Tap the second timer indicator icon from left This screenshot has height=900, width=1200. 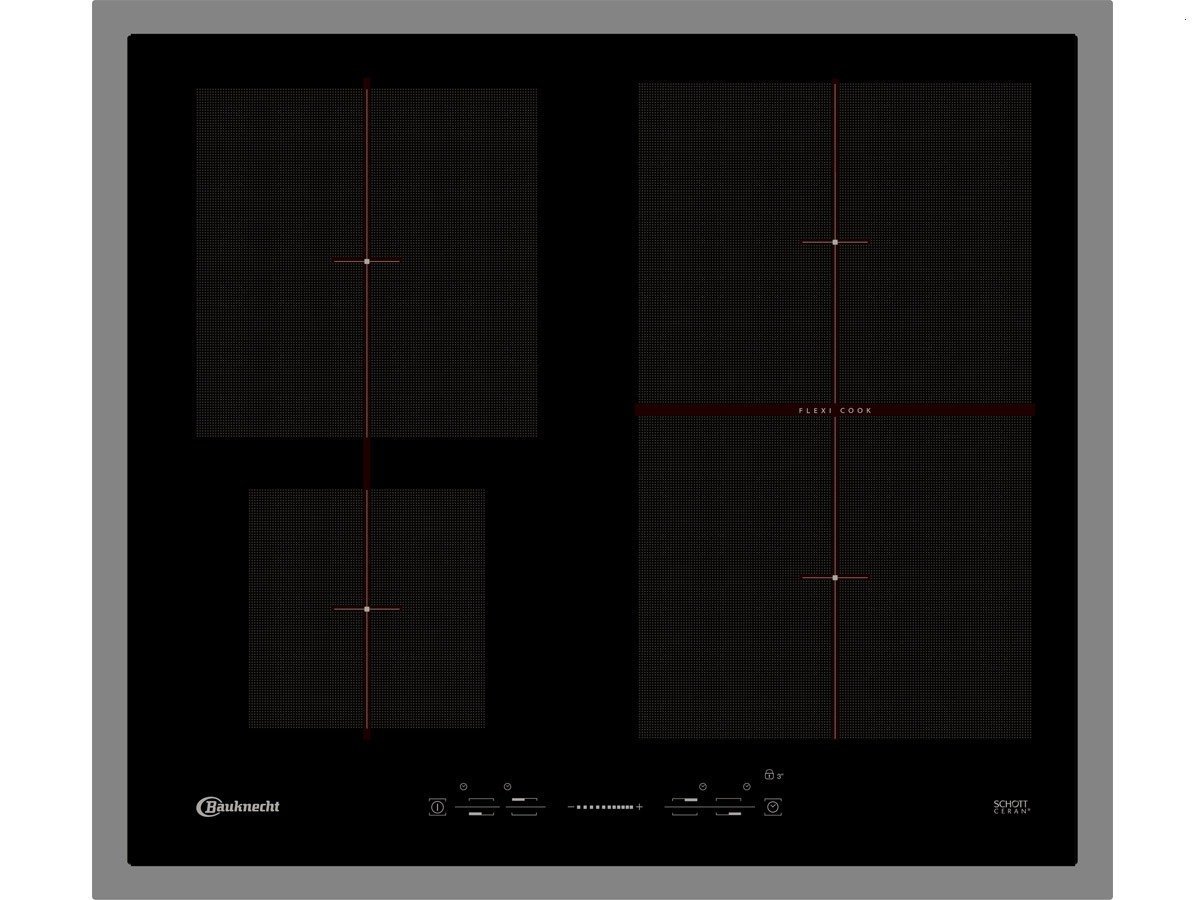coord(508,787)
